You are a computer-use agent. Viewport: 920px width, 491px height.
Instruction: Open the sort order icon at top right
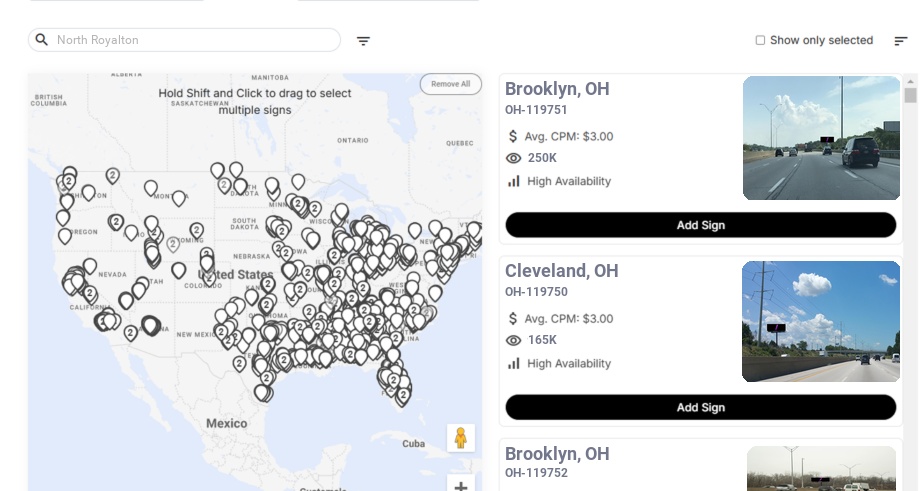coord(900,41)
